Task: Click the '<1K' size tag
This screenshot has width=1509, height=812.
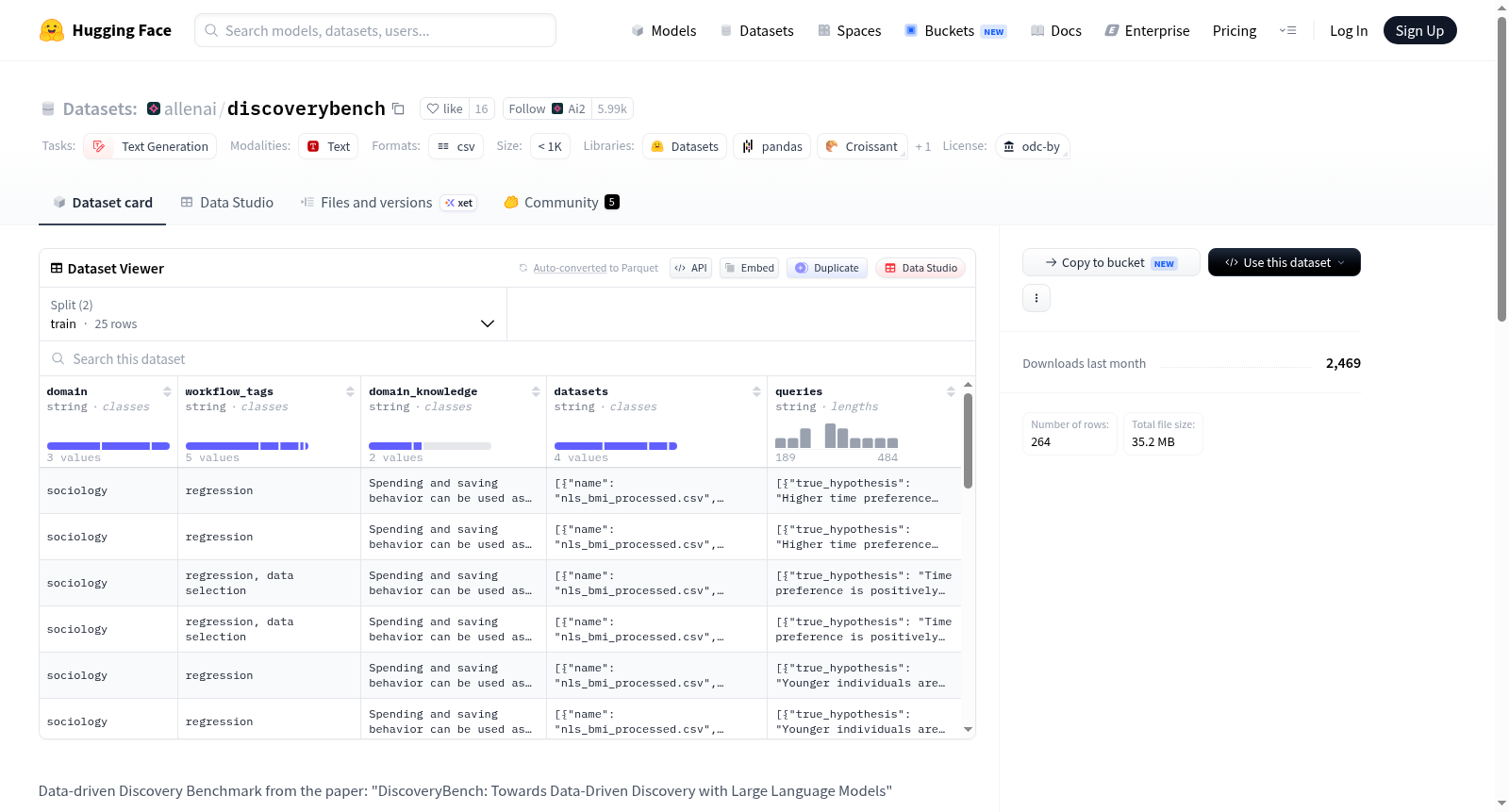Action: 550,146
